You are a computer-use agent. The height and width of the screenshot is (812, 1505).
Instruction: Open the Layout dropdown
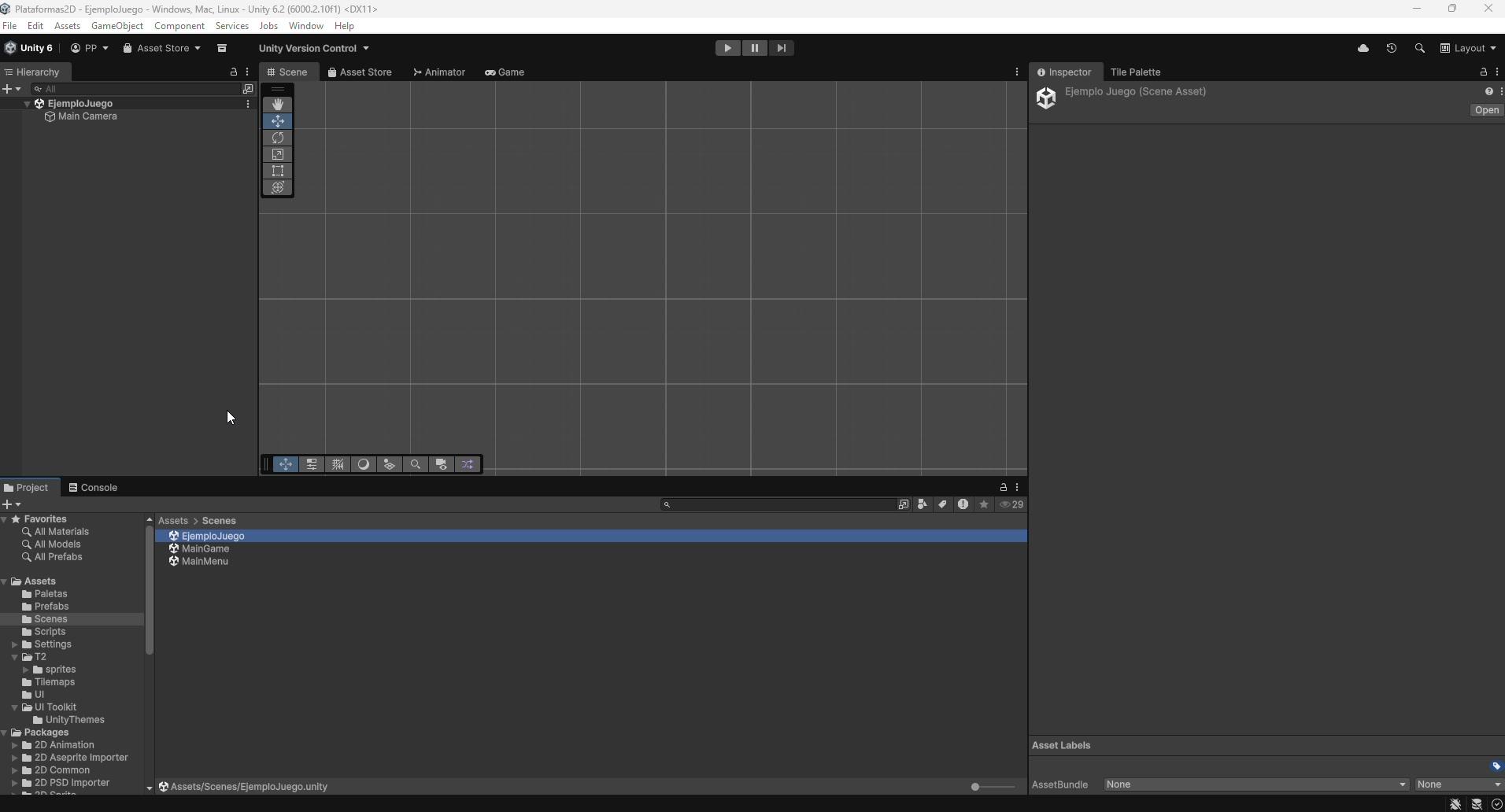1468,48
